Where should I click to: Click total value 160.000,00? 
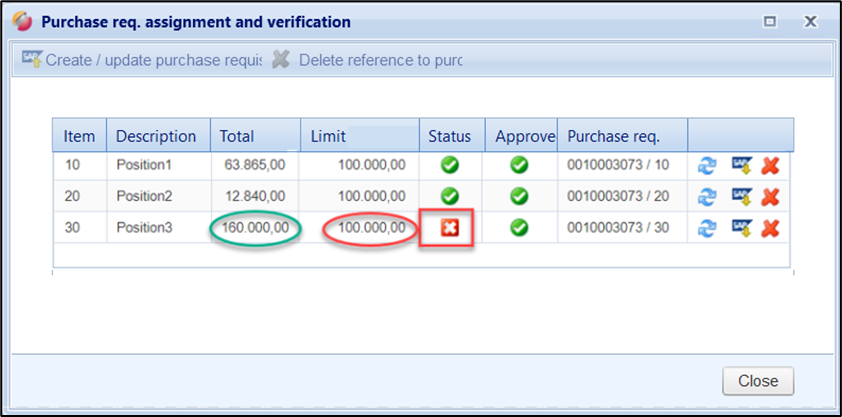[x=255, y=228]
